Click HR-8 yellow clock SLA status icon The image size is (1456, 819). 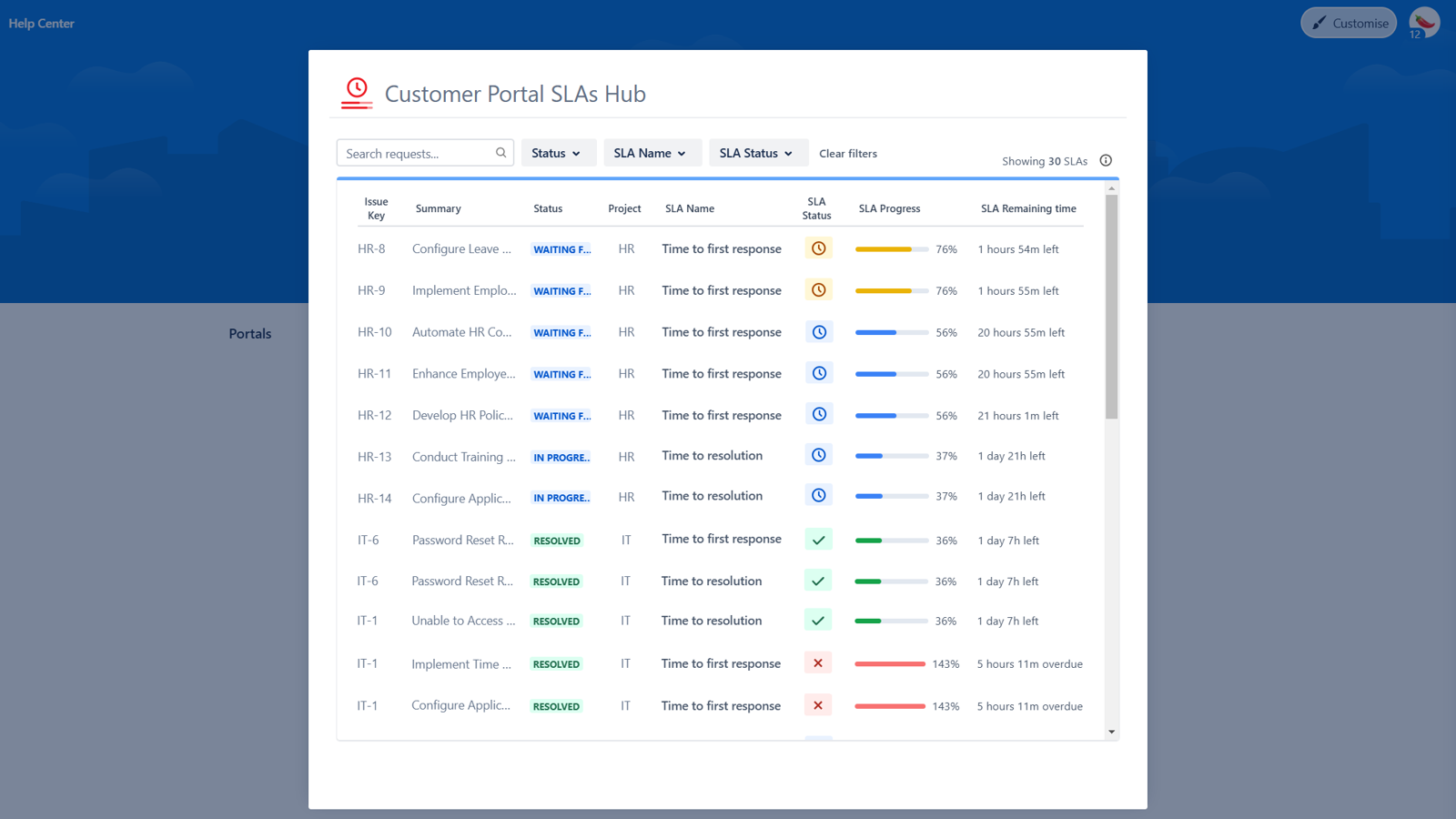[818, 248]
